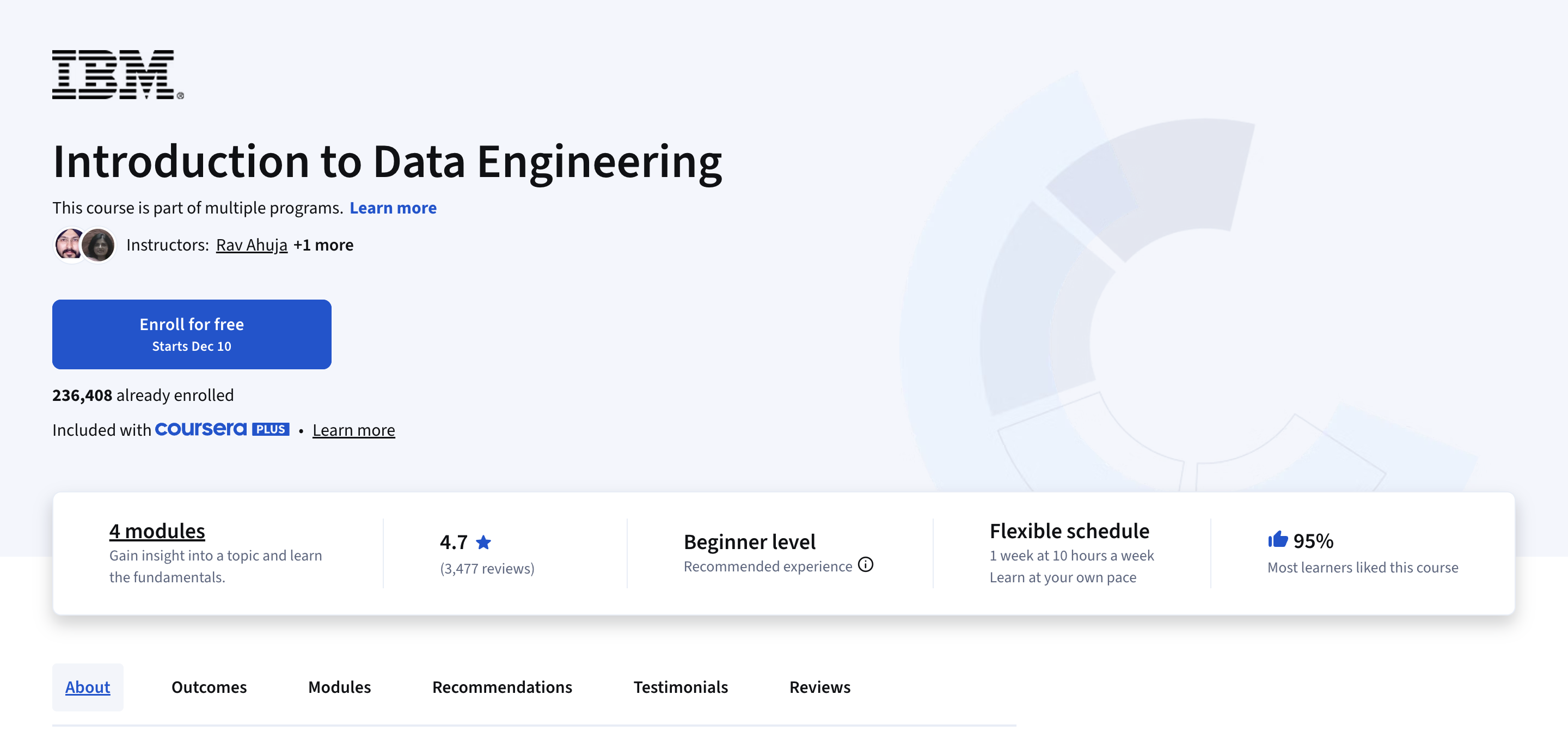Switch to the Testimonials tab
1568x731 pixels.
[681, 686]
